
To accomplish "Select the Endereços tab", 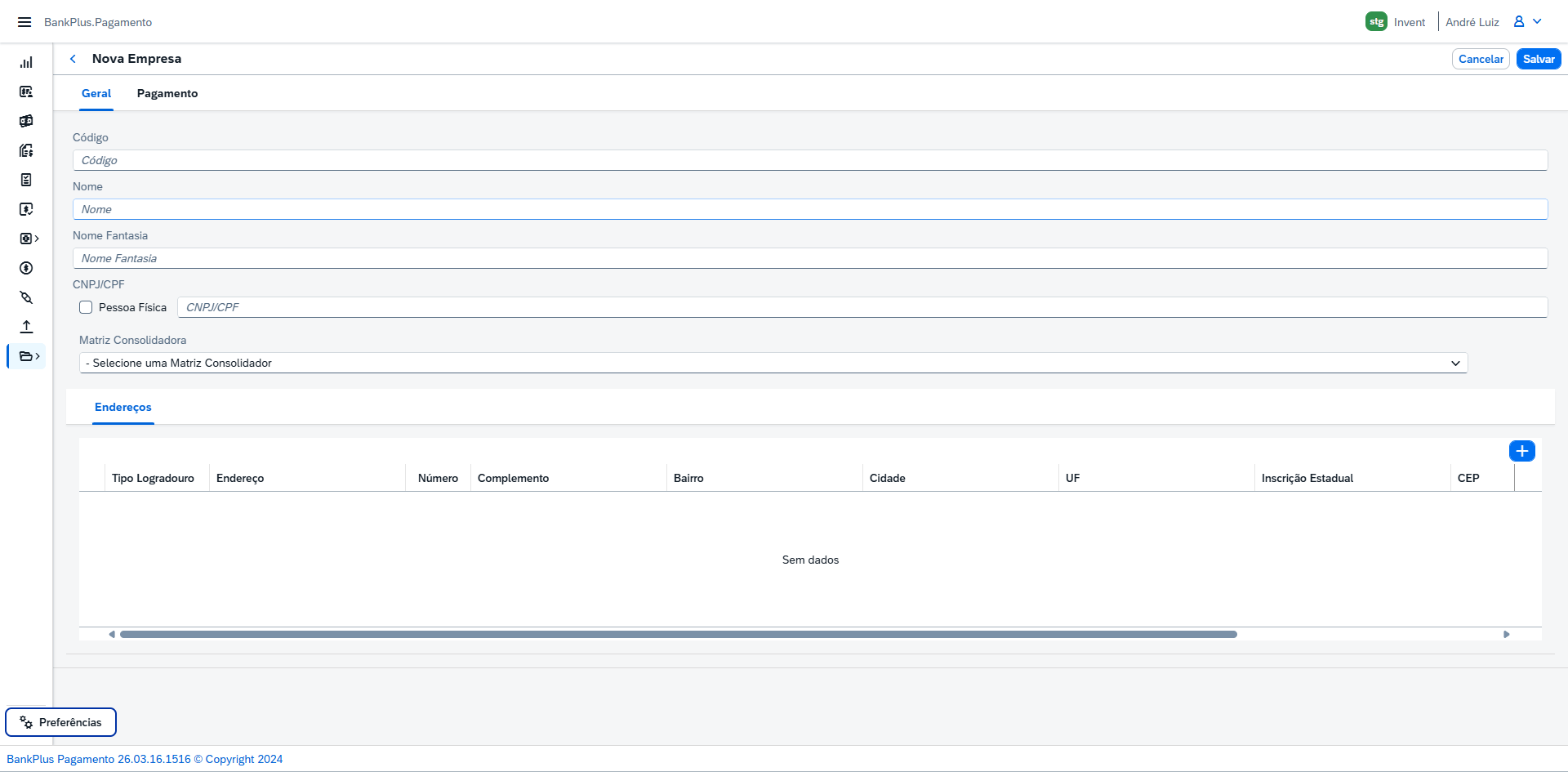I will [x=123, y=407].
